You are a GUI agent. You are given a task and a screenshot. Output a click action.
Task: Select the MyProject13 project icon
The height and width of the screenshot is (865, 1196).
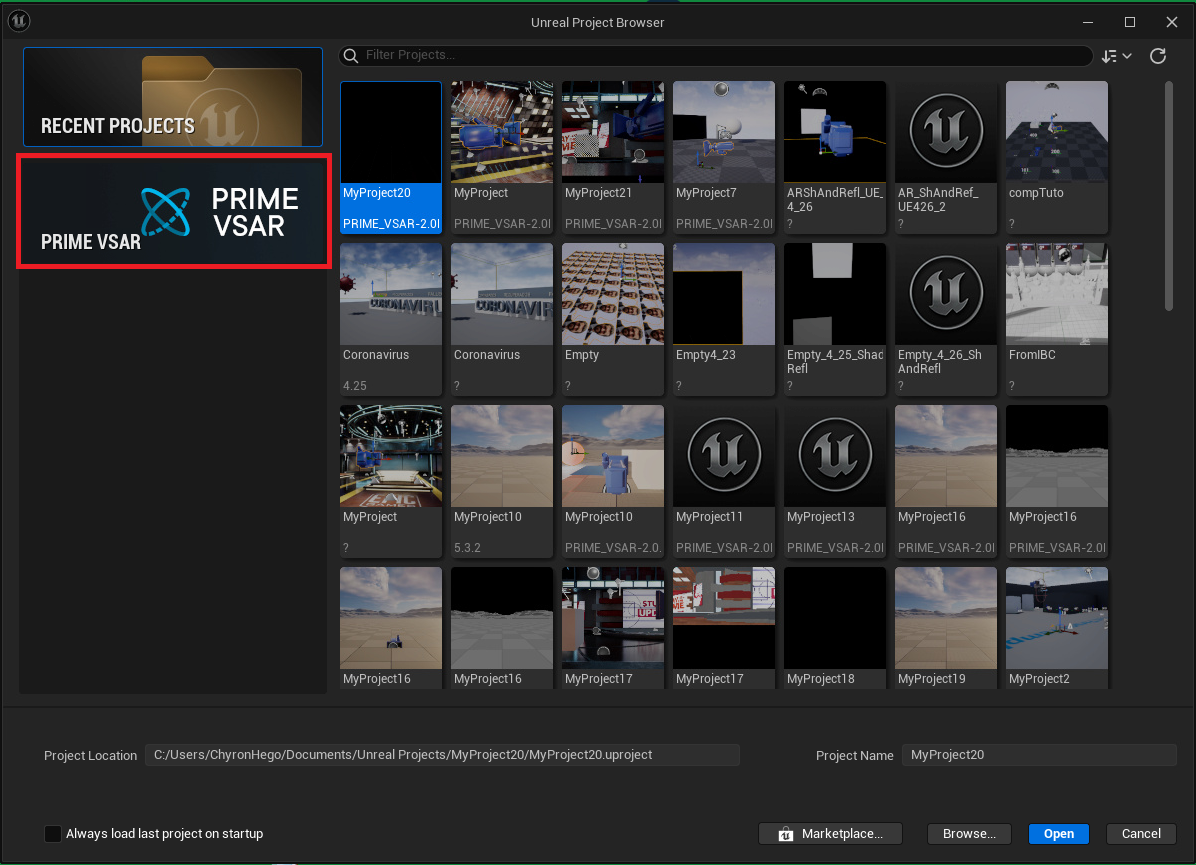835,456
